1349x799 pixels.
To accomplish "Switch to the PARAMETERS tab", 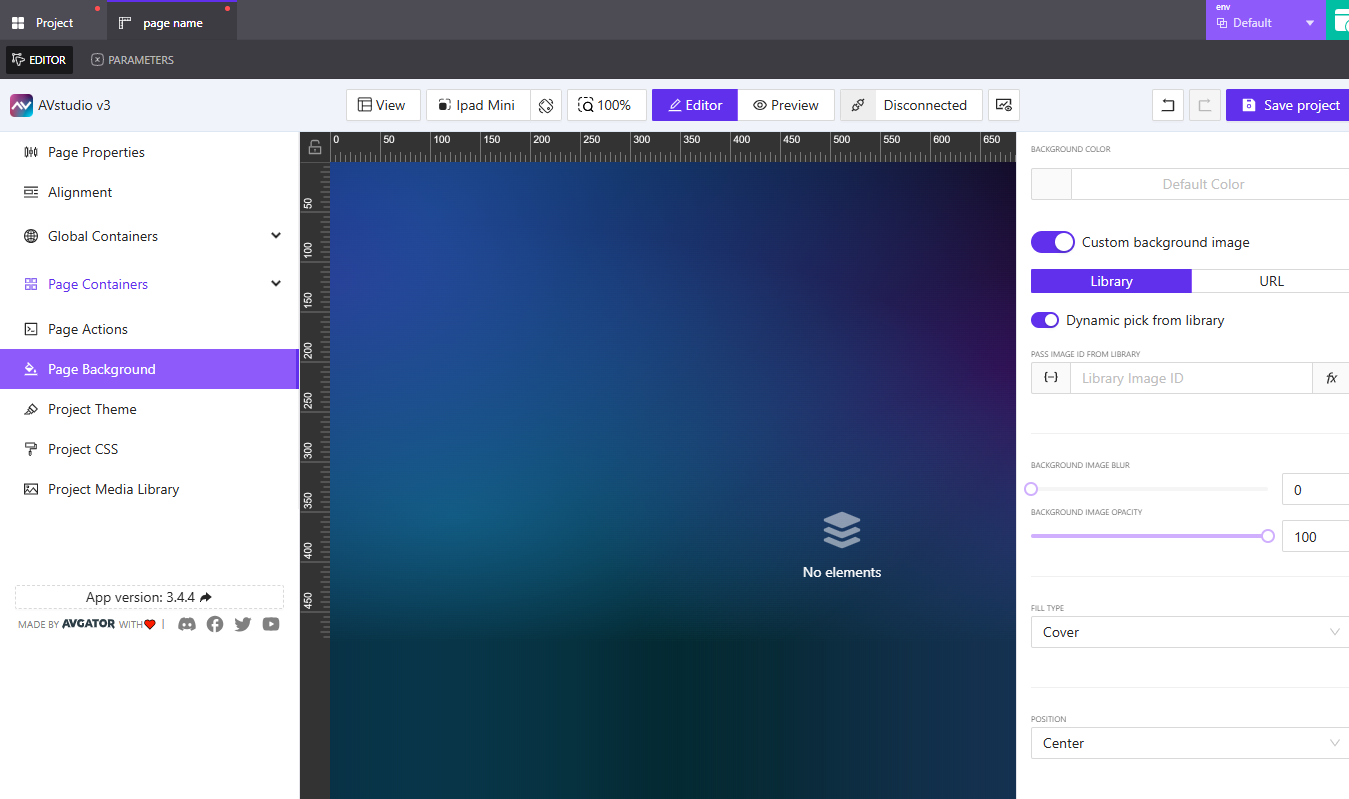I will [x=131, y=59].
